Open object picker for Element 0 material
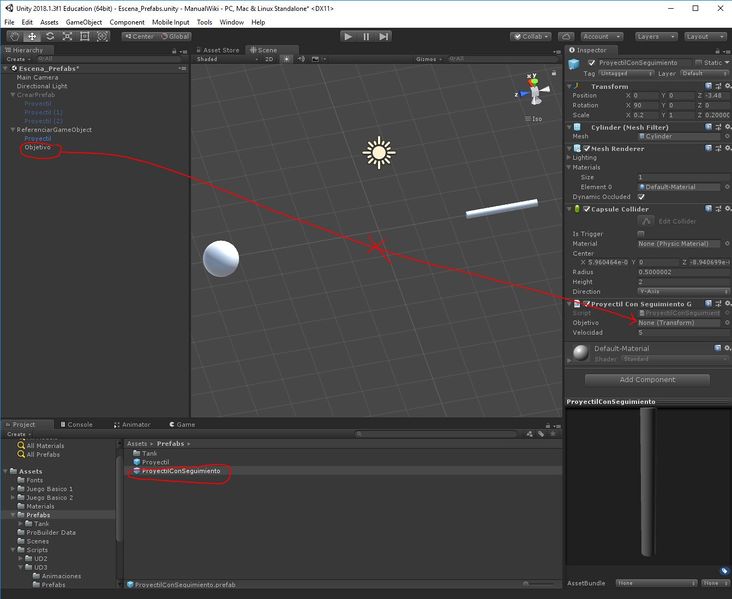 coord(727,187)
